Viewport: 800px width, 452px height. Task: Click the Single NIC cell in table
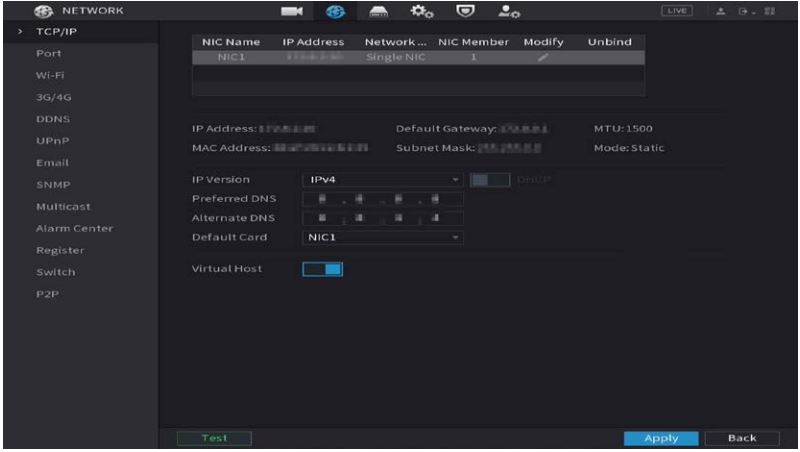point(395,57)
